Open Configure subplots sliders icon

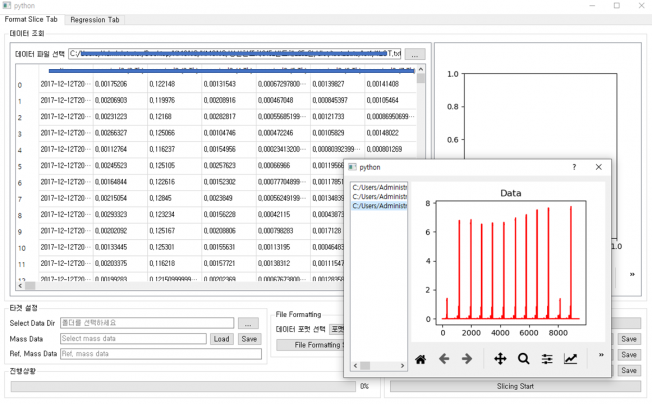(547, 358)
